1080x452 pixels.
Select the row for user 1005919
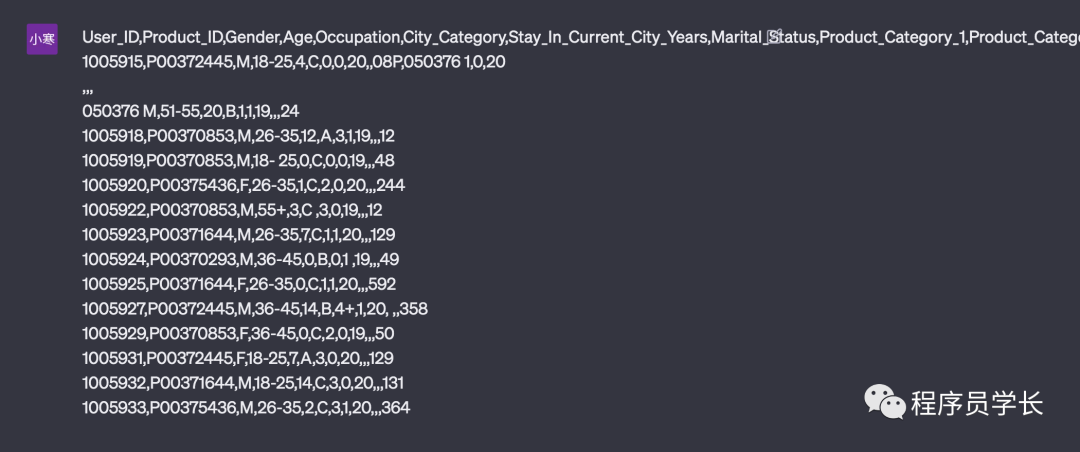point(238,161)
